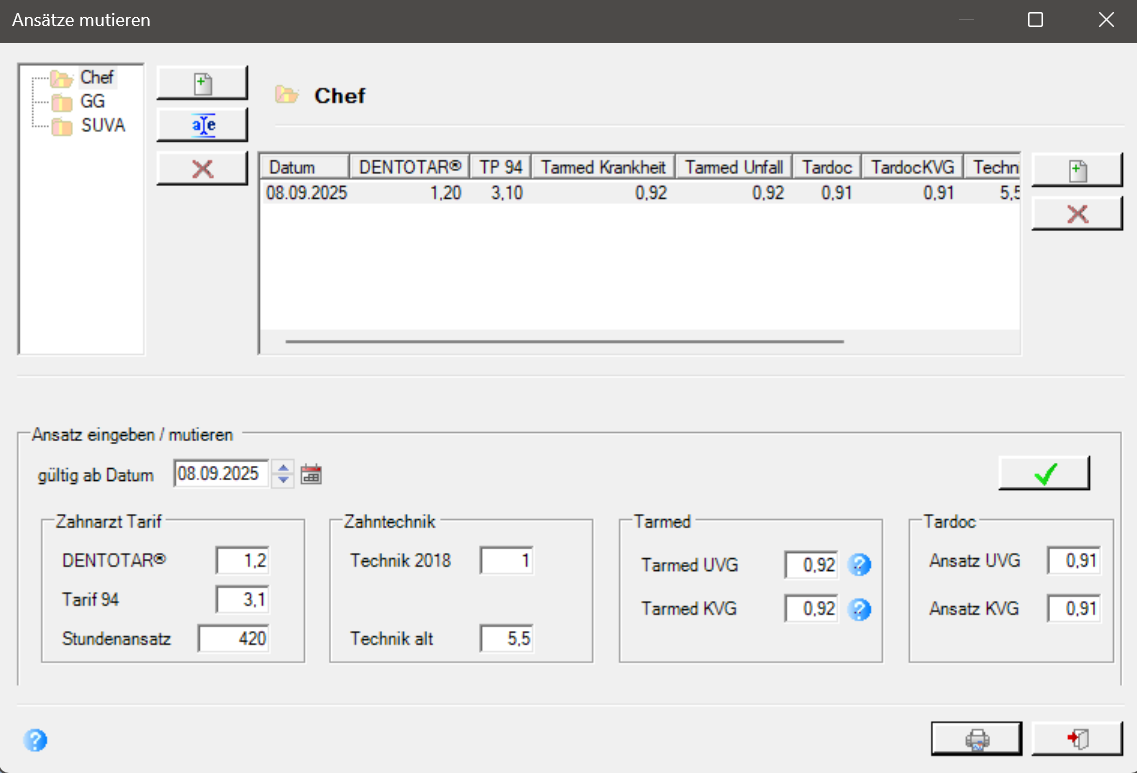The width and height of the screenshot is (1137, 773).
Task: Delete the selected group with the red X
Action: (202, 169)
